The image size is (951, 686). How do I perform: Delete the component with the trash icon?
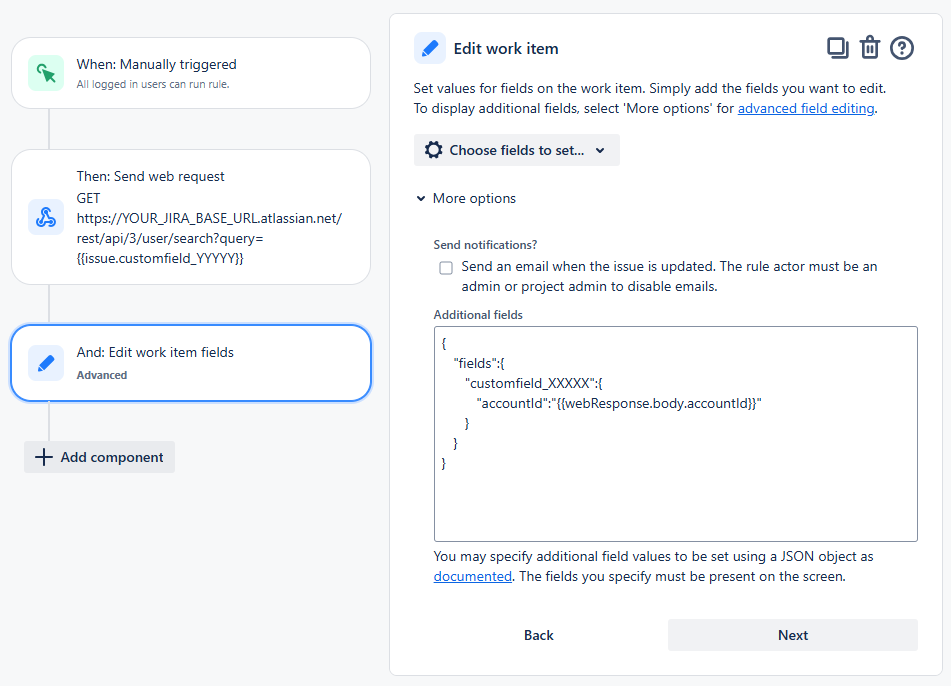(869, 47)
